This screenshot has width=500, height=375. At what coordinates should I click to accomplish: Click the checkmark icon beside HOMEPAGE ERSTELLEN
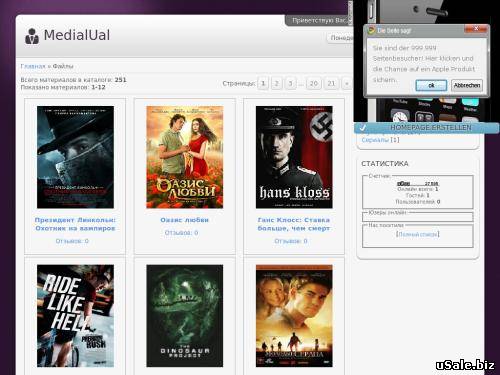point(363,127)
